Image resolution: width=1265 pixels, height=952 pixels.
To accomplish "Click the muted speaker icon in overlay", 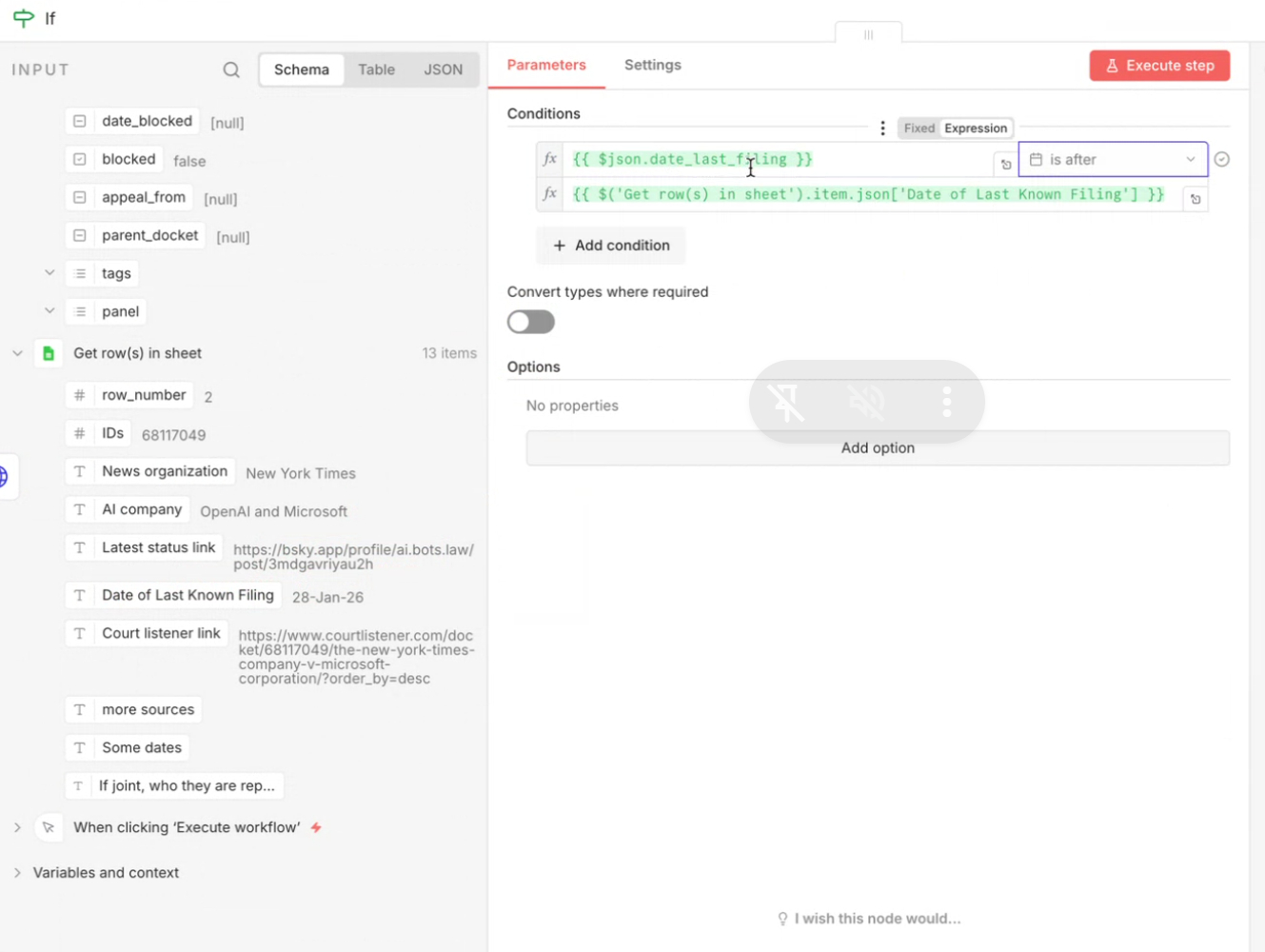I will [866, 402].
